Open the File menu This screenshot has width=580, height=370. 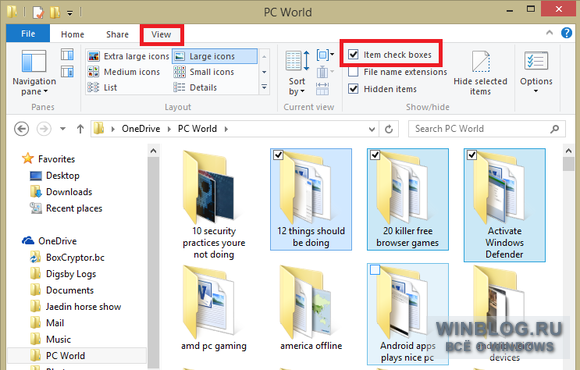click(x=28, y=34)
